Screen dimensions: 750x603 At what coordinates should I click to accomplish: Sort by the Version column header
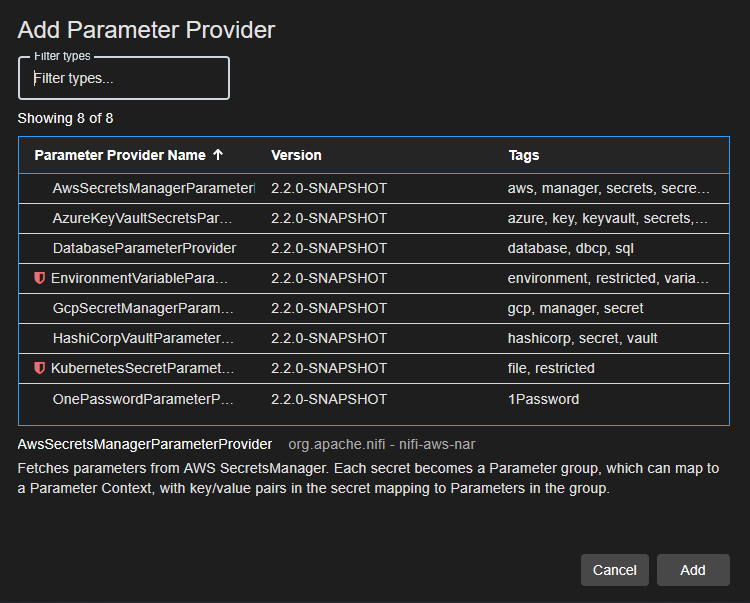(296, 155)
